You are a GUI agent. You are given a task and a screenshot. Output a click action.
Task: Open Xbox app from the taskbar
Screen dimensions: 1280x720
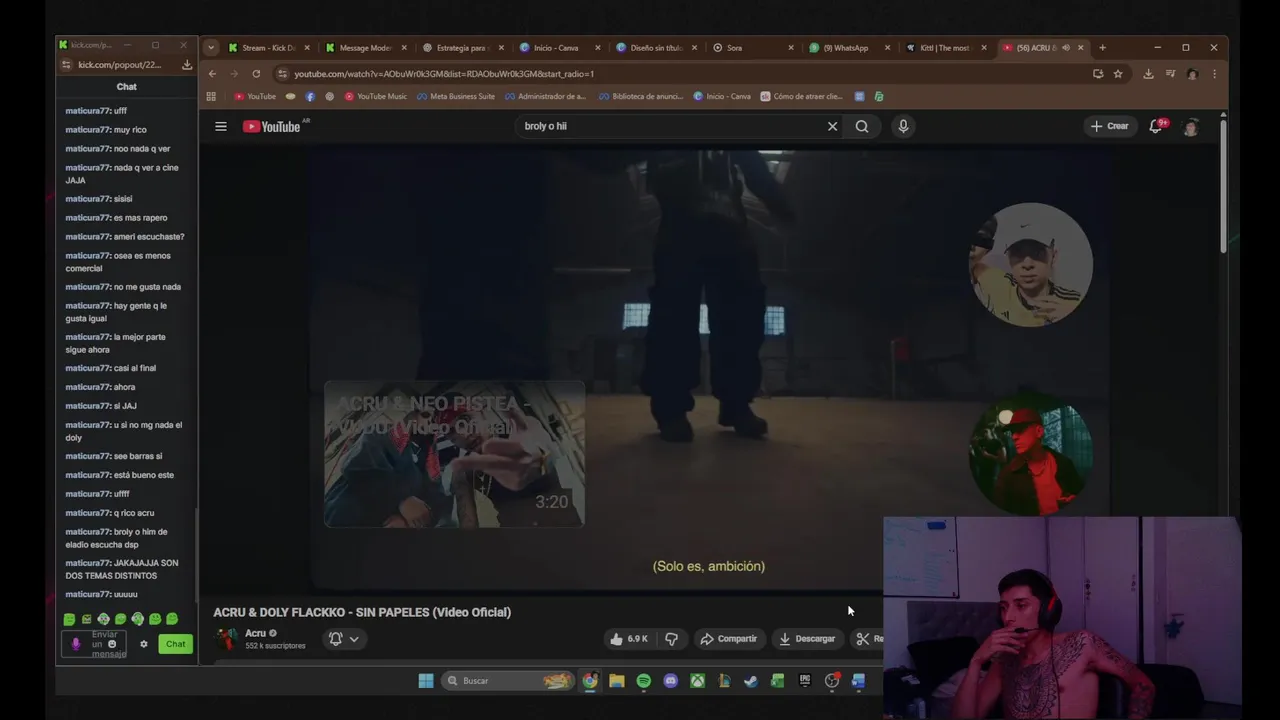(x=698, y=681)
